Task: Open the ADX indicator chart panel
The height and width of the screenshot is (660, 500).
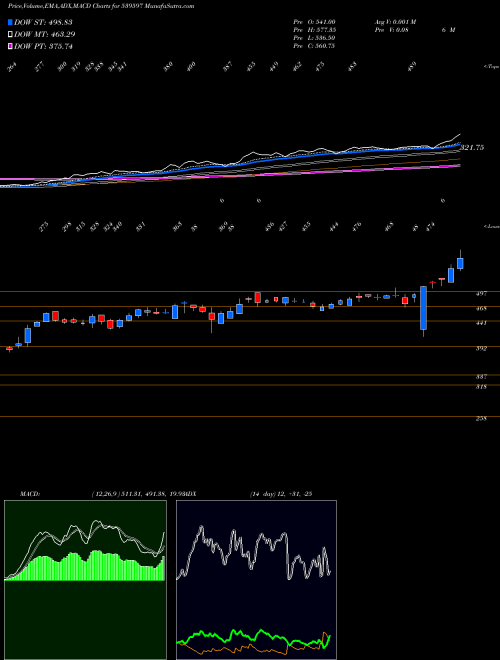Action: pos(256,580)
